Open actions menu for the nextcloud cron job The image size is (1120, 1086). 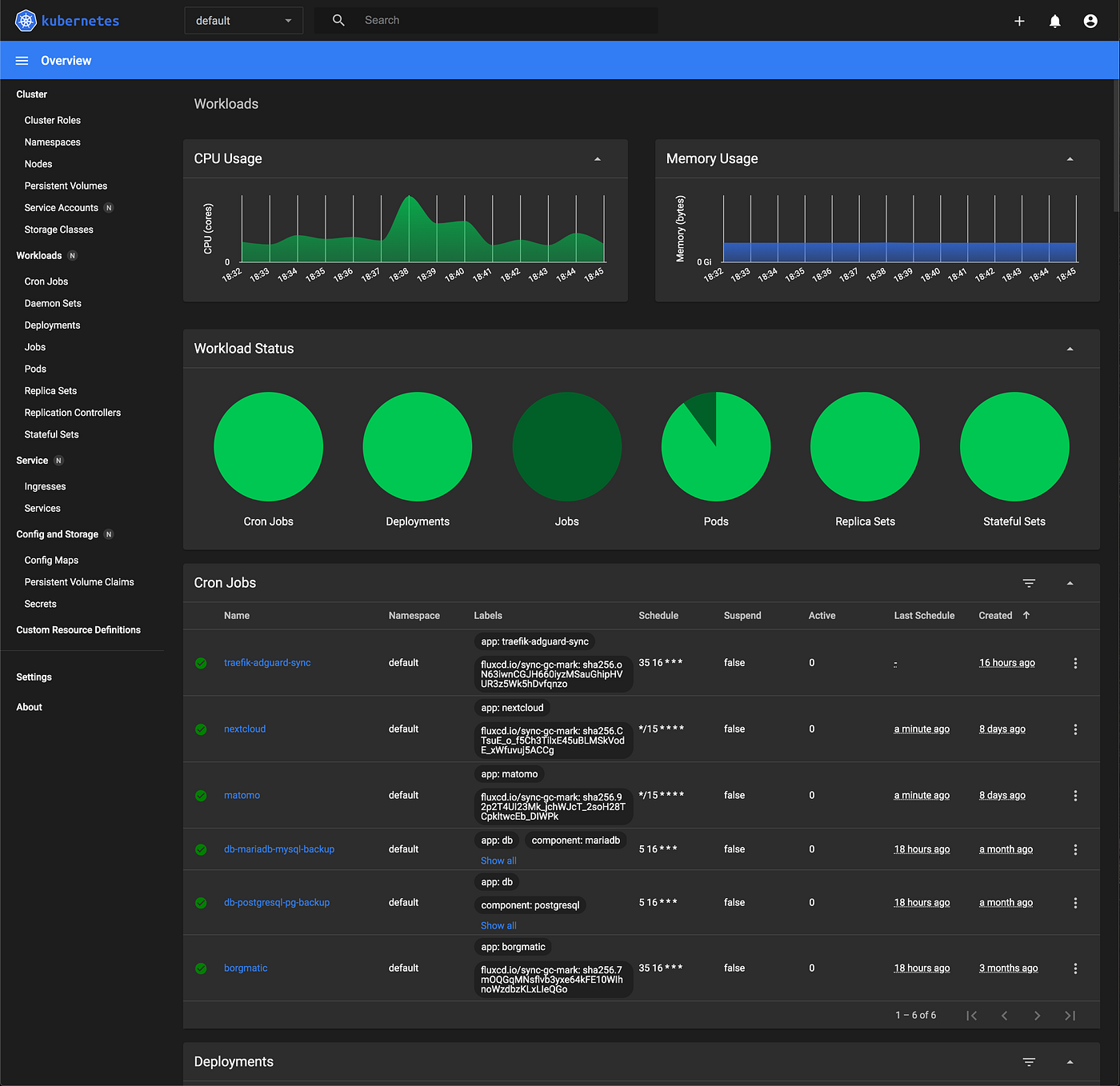pyautogui.click(x=1075, y=729)
